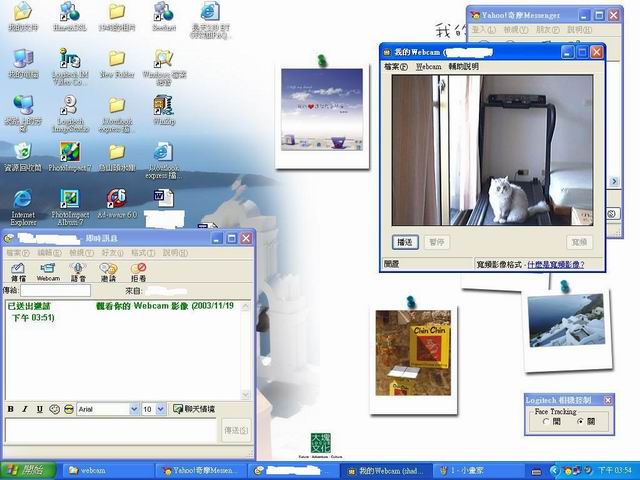Open the WinZip desktop icon

click(x=164, y=110)
